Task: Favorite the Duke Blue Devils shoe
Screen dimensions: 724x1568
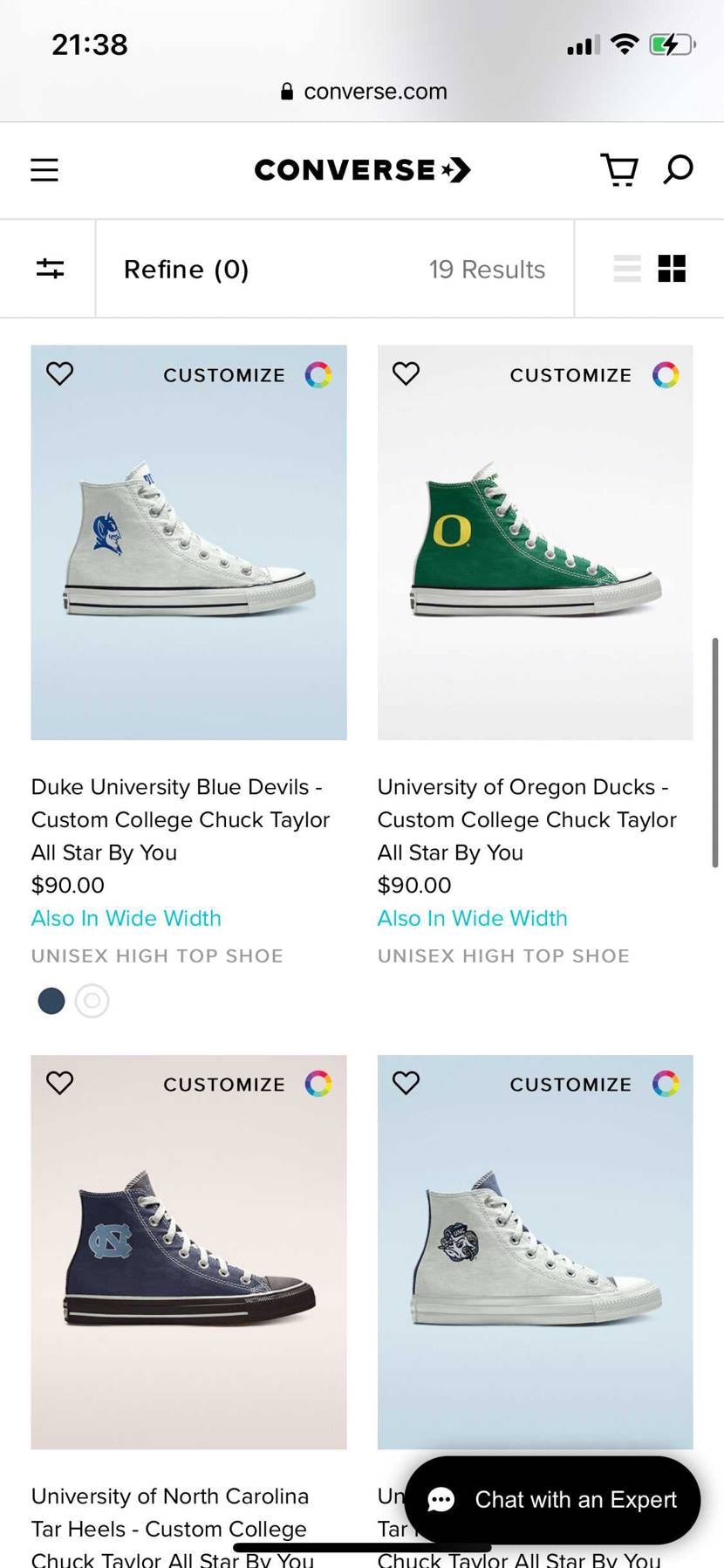Action: [x=60, y=373]
